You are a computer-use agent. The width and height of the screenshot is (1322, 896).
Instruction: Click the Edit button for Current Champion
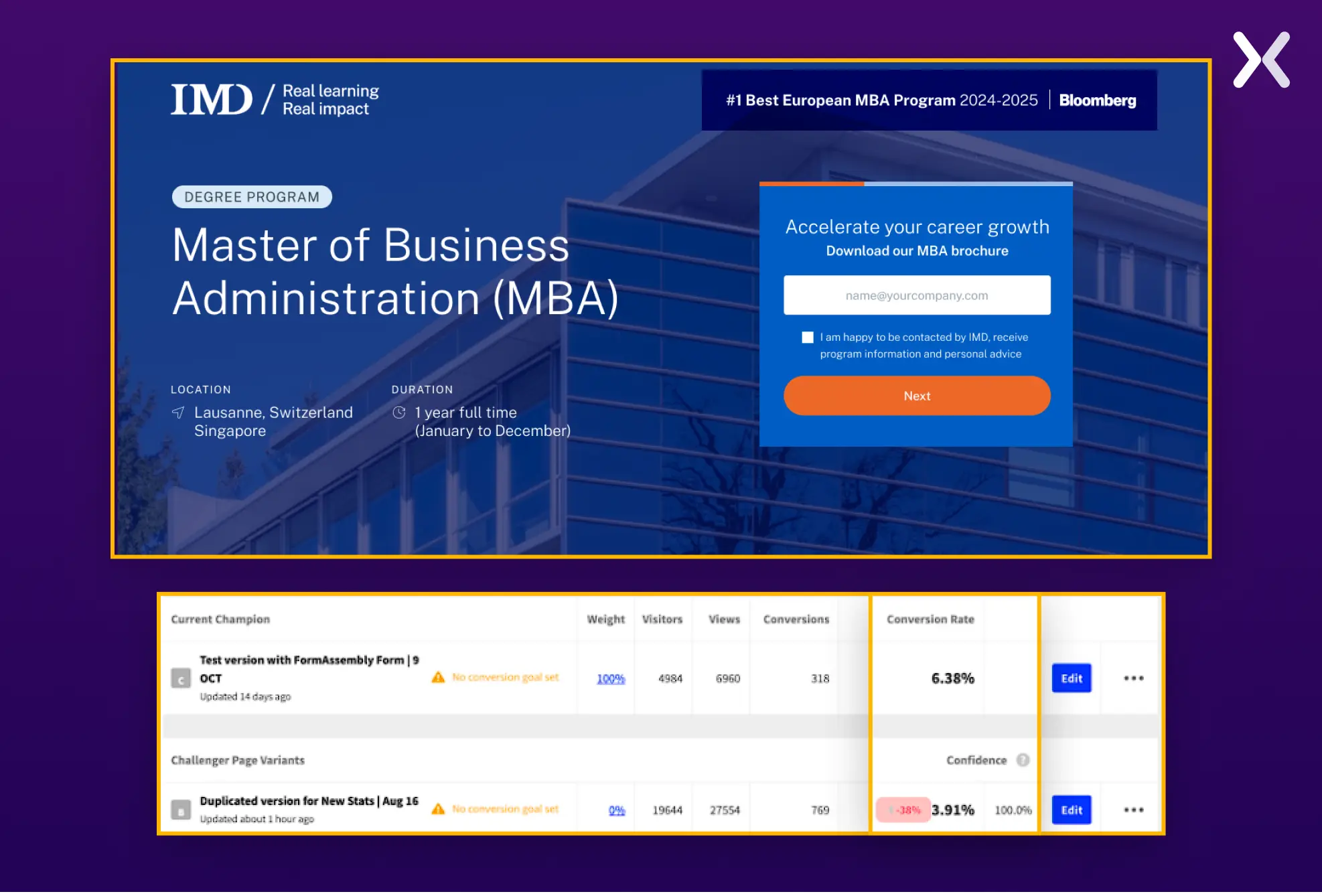[1071, 678]
